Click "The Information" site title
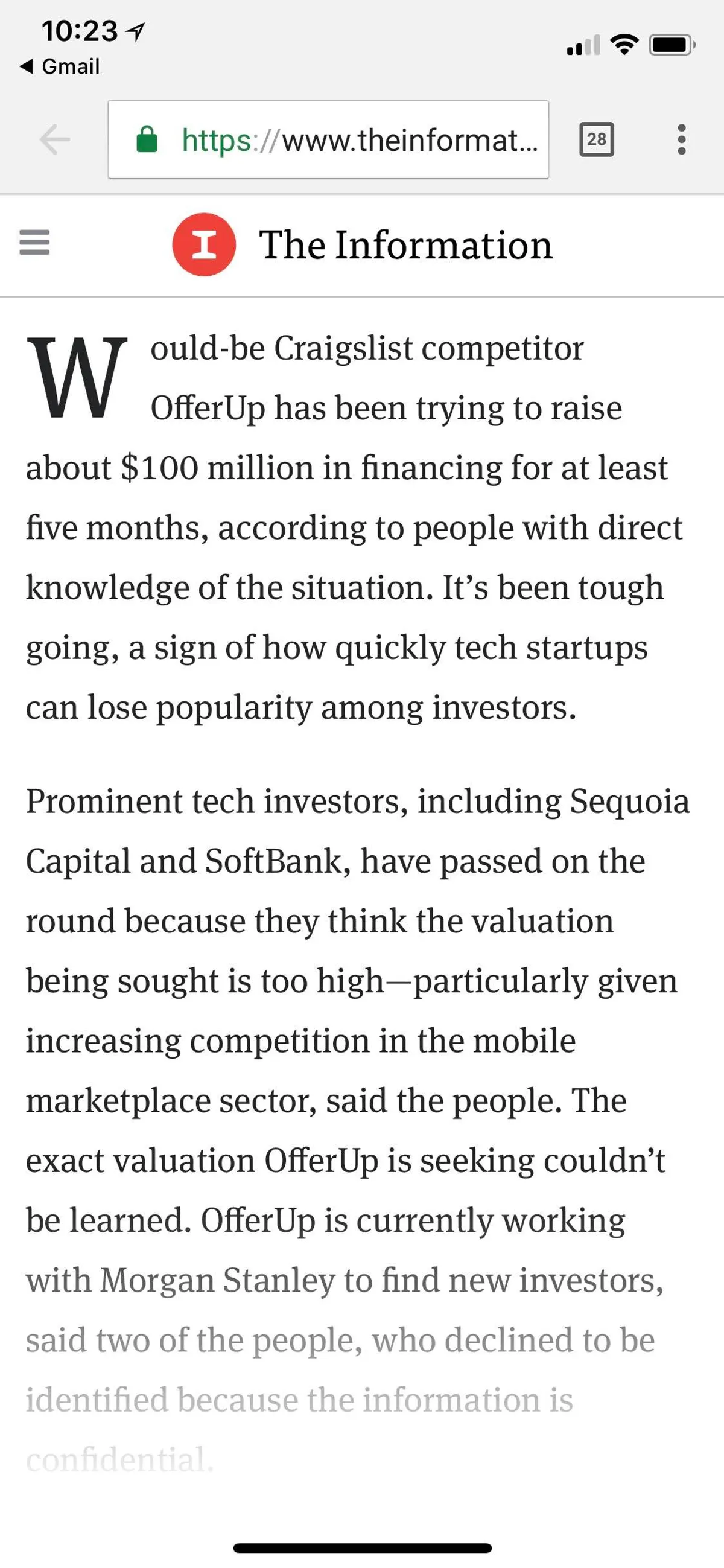Screen dimensions: 724x1568 (x=406, y=244)
